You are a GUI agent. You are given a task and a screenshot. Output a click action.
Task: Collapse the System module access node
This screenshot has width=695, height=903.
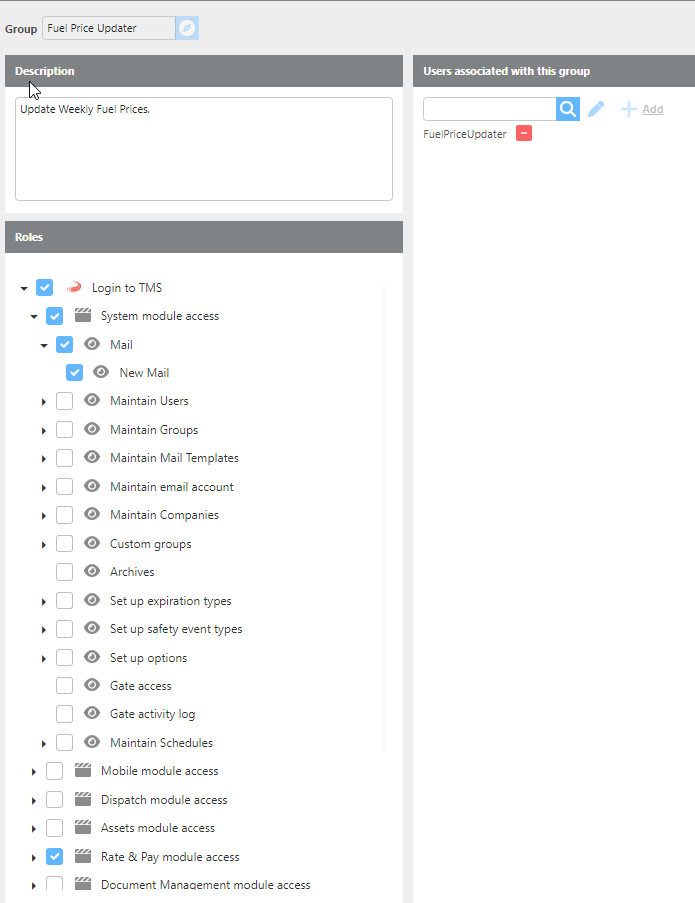coord(34,317)
